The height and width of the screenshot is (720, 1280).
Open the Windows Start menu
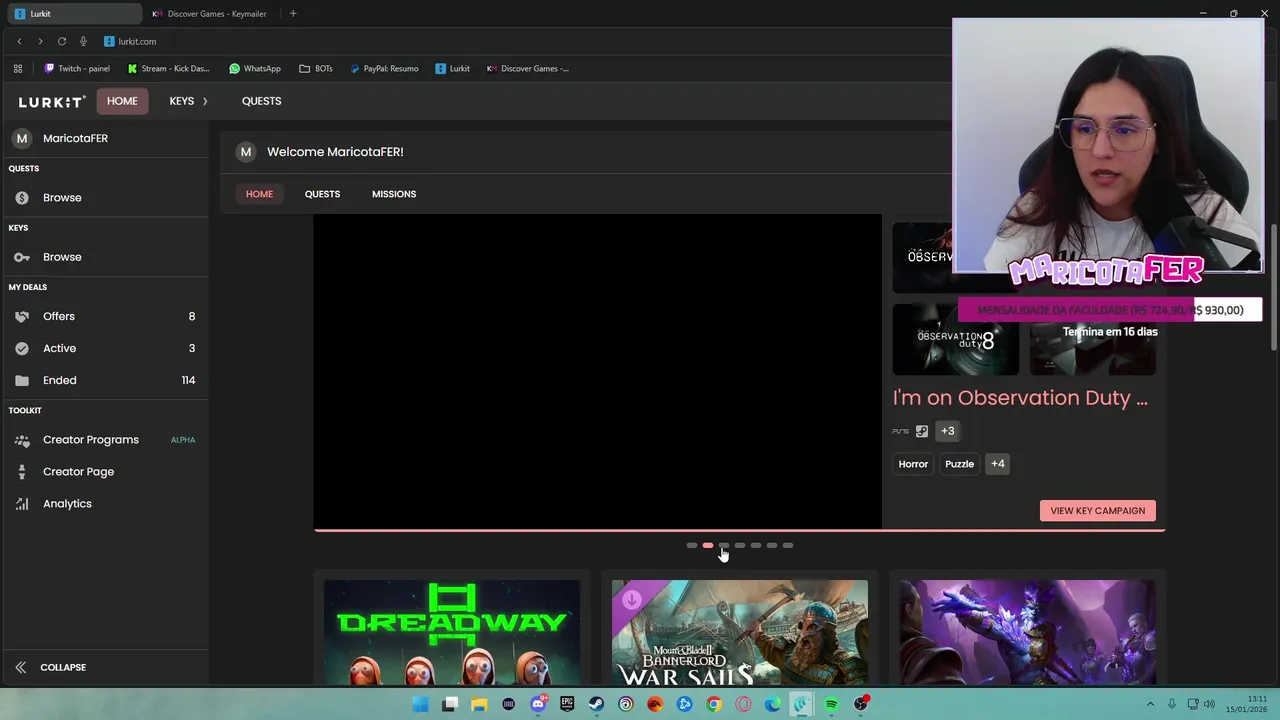[x=421, y=704]
